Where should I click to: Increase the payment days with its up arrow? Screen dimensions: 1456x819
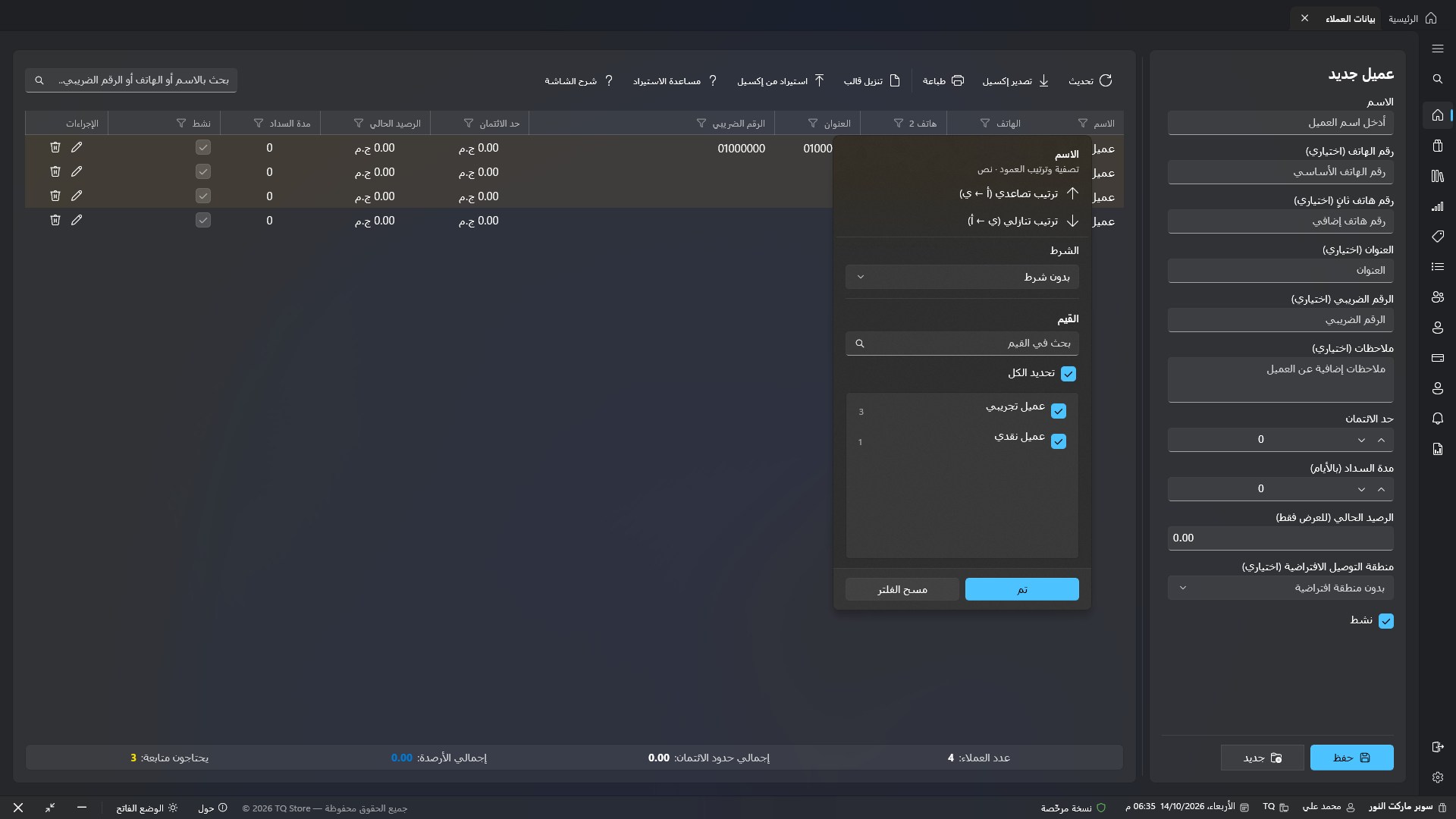[x=1382, y=489]
